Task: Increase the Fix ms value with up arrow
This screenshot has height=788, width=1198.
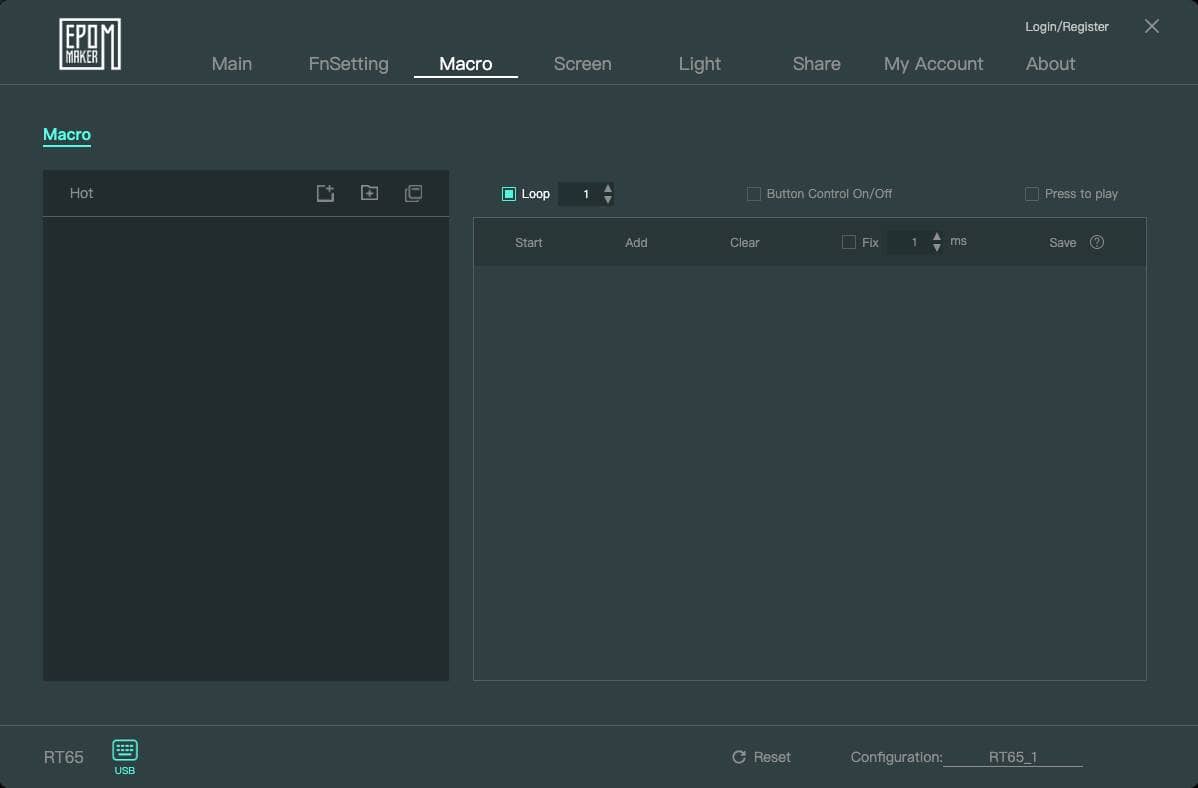Action: point(937,237)
